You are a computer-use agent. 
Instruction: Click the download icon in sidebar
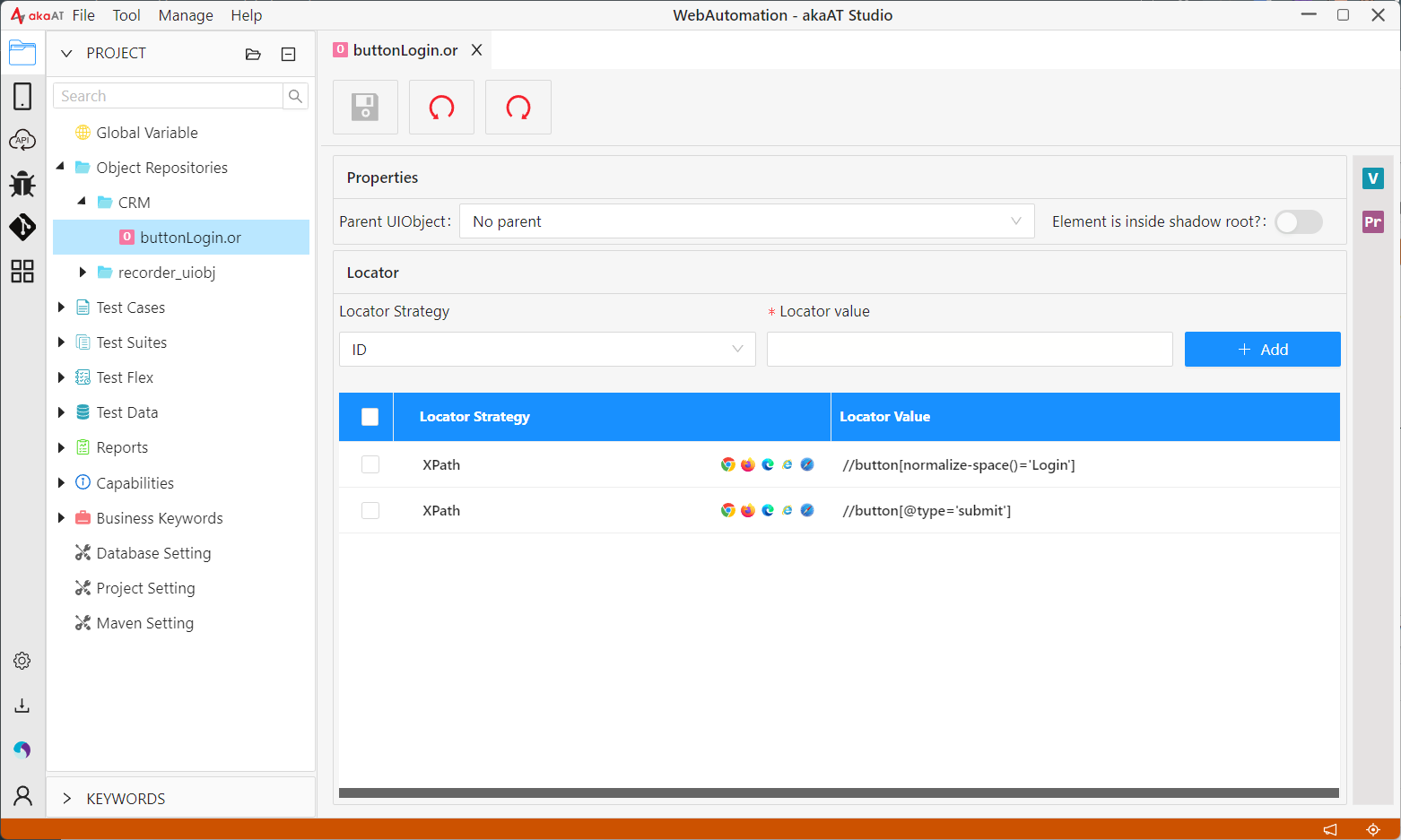tap(22, 706)
